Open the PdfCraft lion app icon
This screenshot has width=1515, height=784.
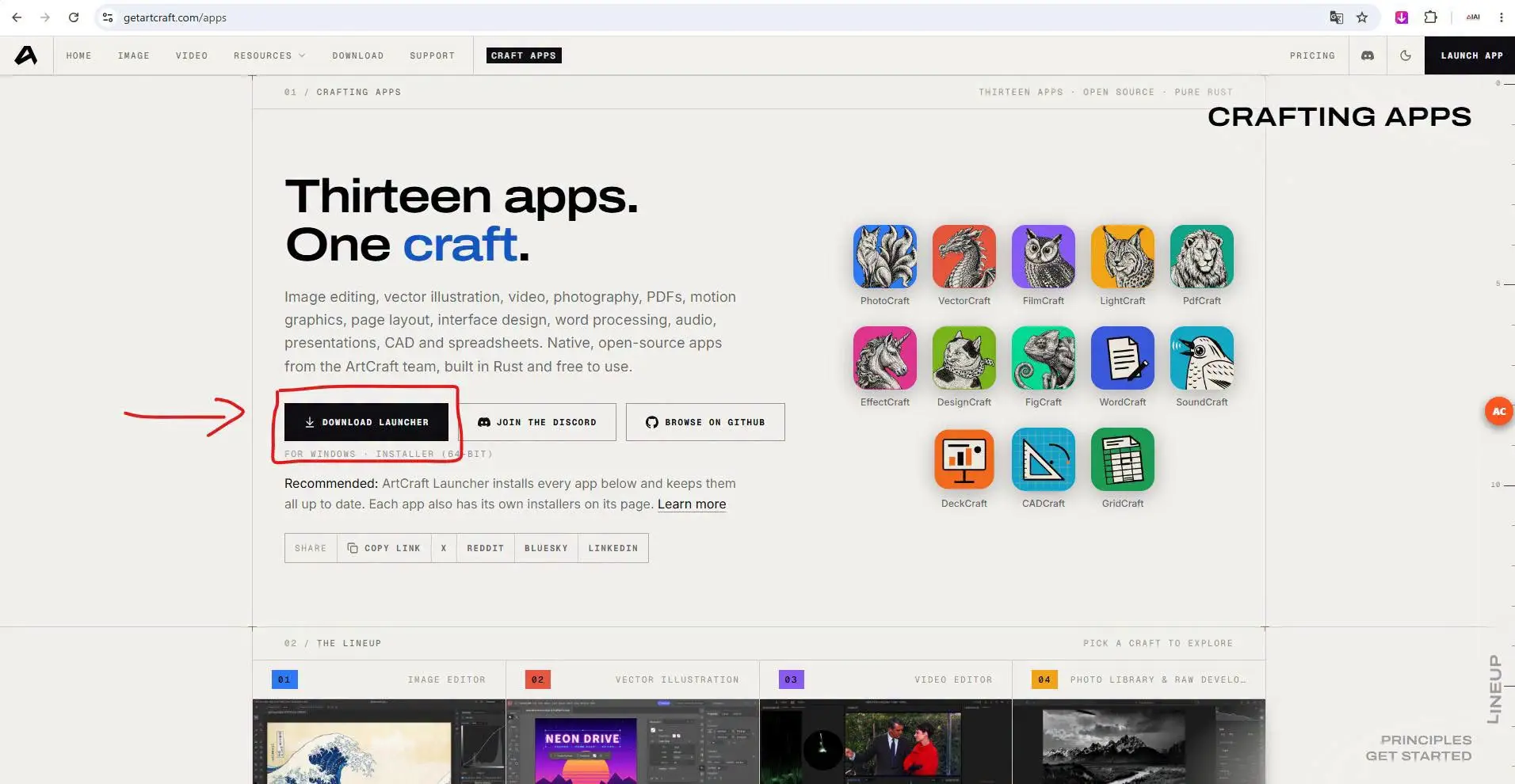1201,257
